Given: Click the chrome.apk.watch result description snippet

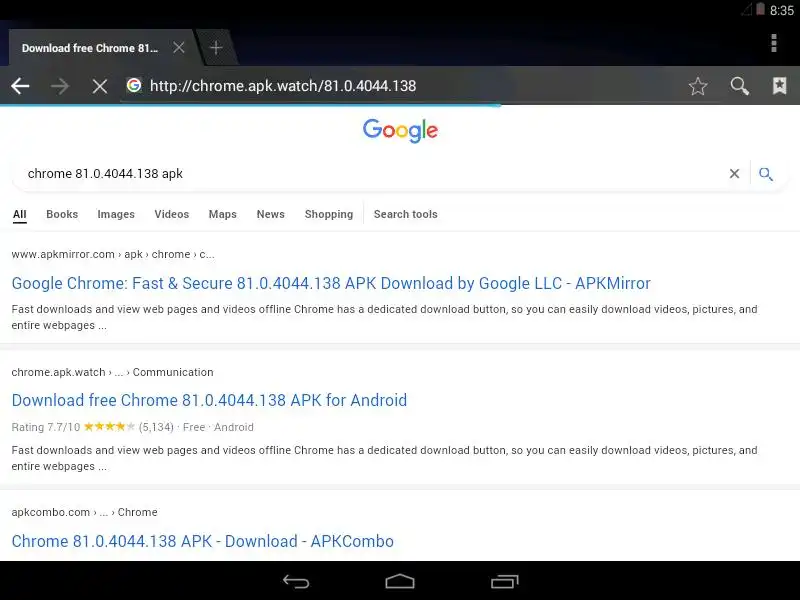Looking at the screenshot, I should point(384,458).
